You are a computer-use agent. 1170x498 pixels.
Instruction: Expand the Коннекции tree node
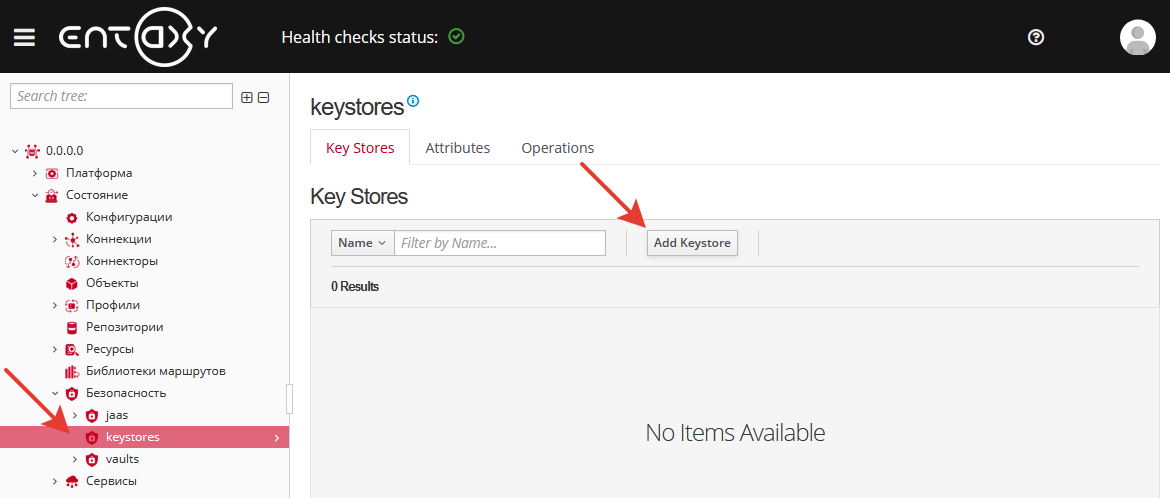[x=54, y=240]
